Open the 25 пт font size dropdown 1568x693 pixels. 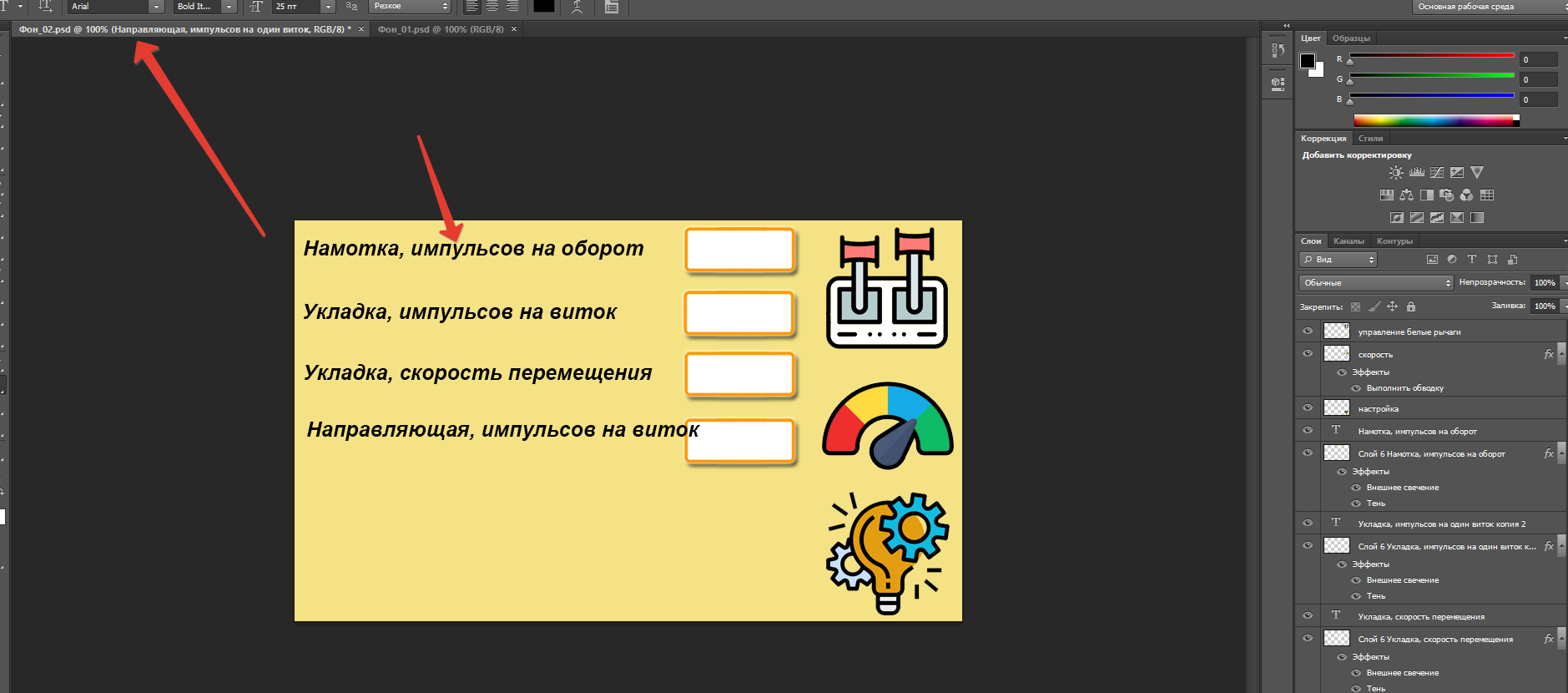pyautogui.click(x=328, y=7)
